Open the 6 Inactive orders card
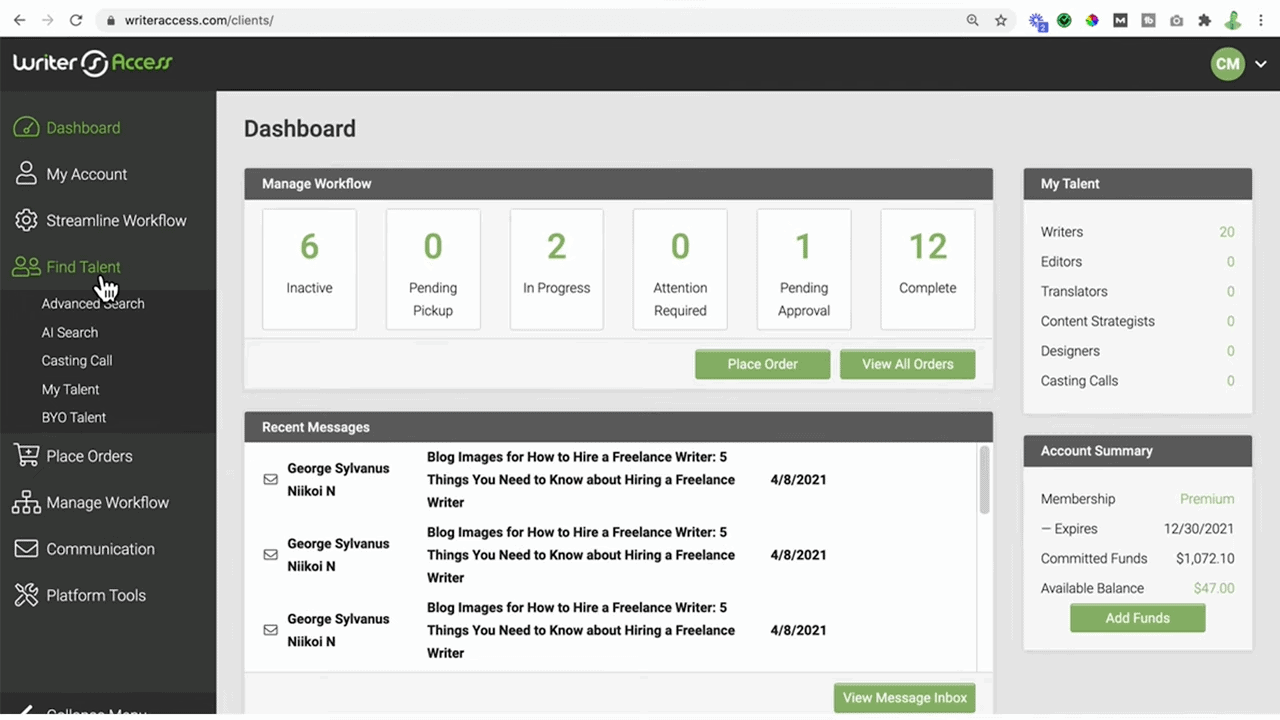 309,269
